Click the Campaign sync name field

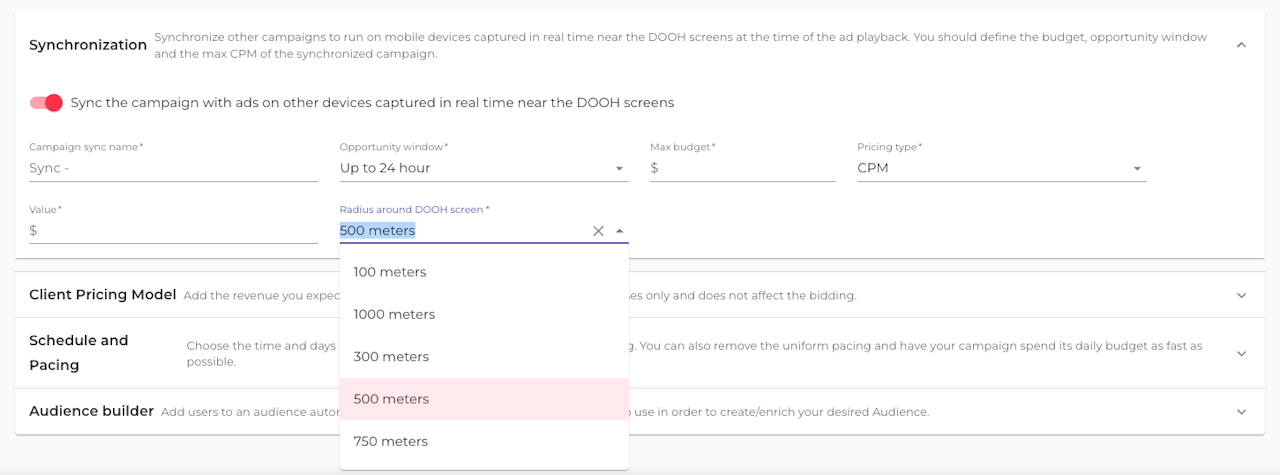click(x=174, y=168)
